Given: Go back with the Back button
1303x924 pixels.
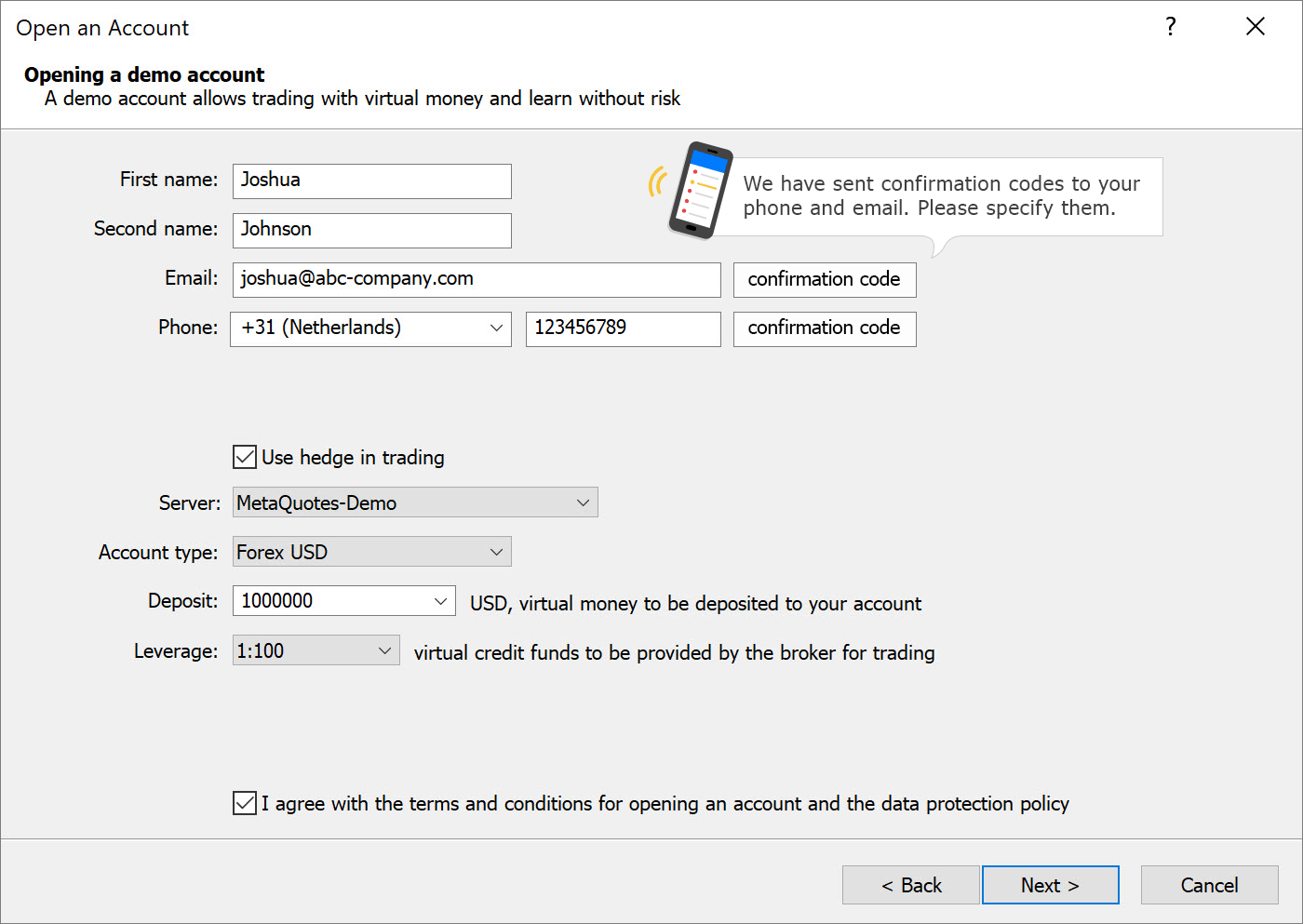Looking at the screenshot, I should coord(910,884).
